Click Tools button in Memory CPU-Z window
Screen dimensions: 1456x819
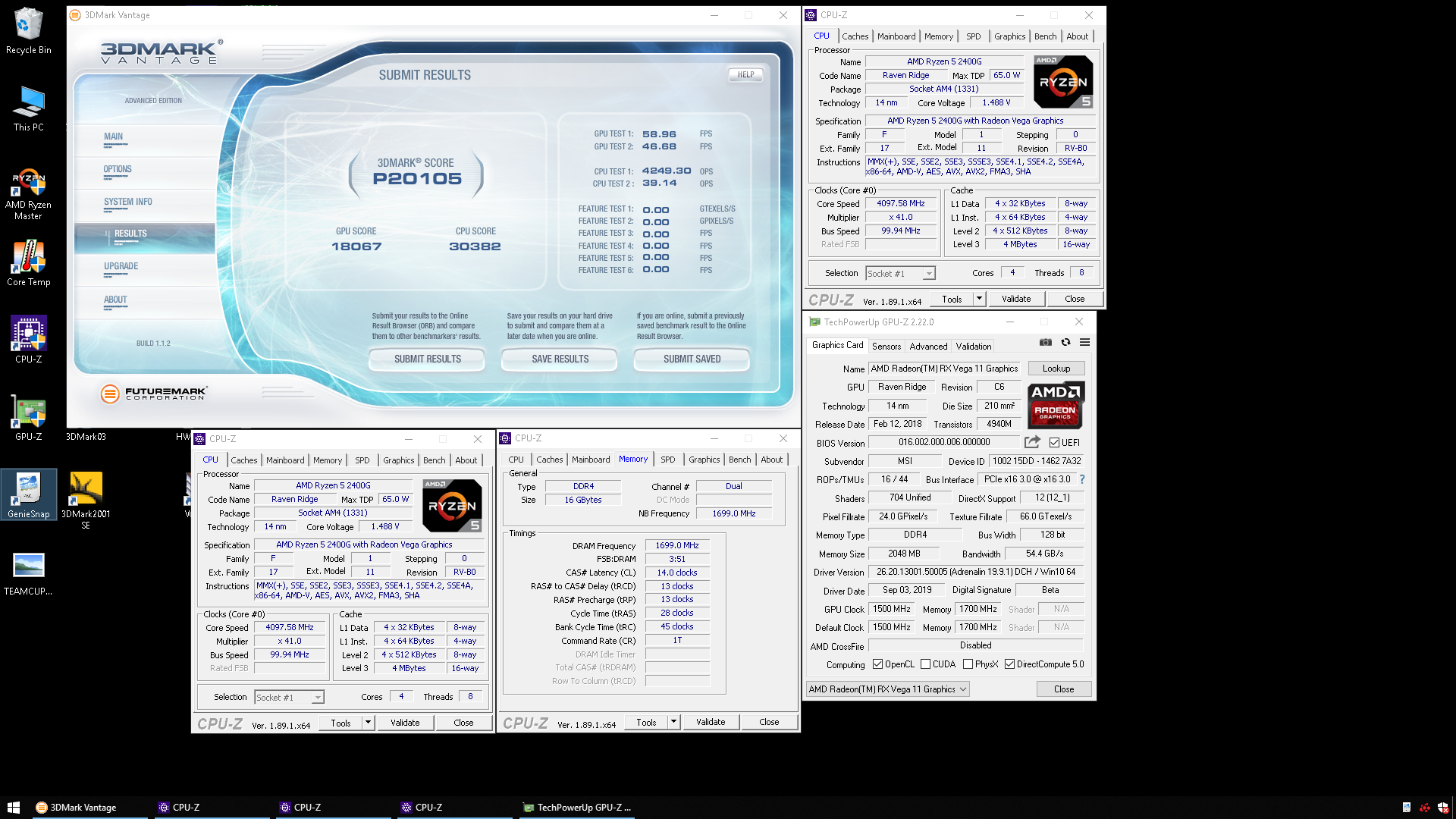[x=646, y=722]
